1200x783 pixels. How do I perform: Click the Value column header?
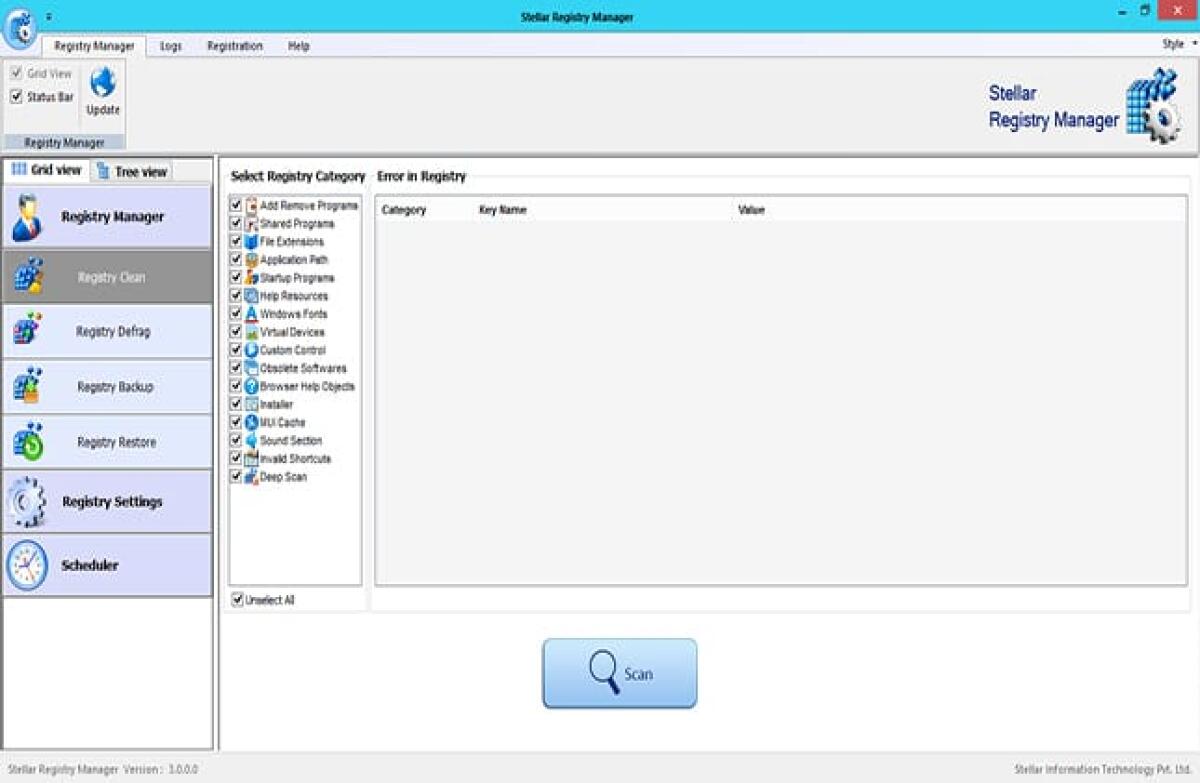pyautogui.click(x=753, y=210)
